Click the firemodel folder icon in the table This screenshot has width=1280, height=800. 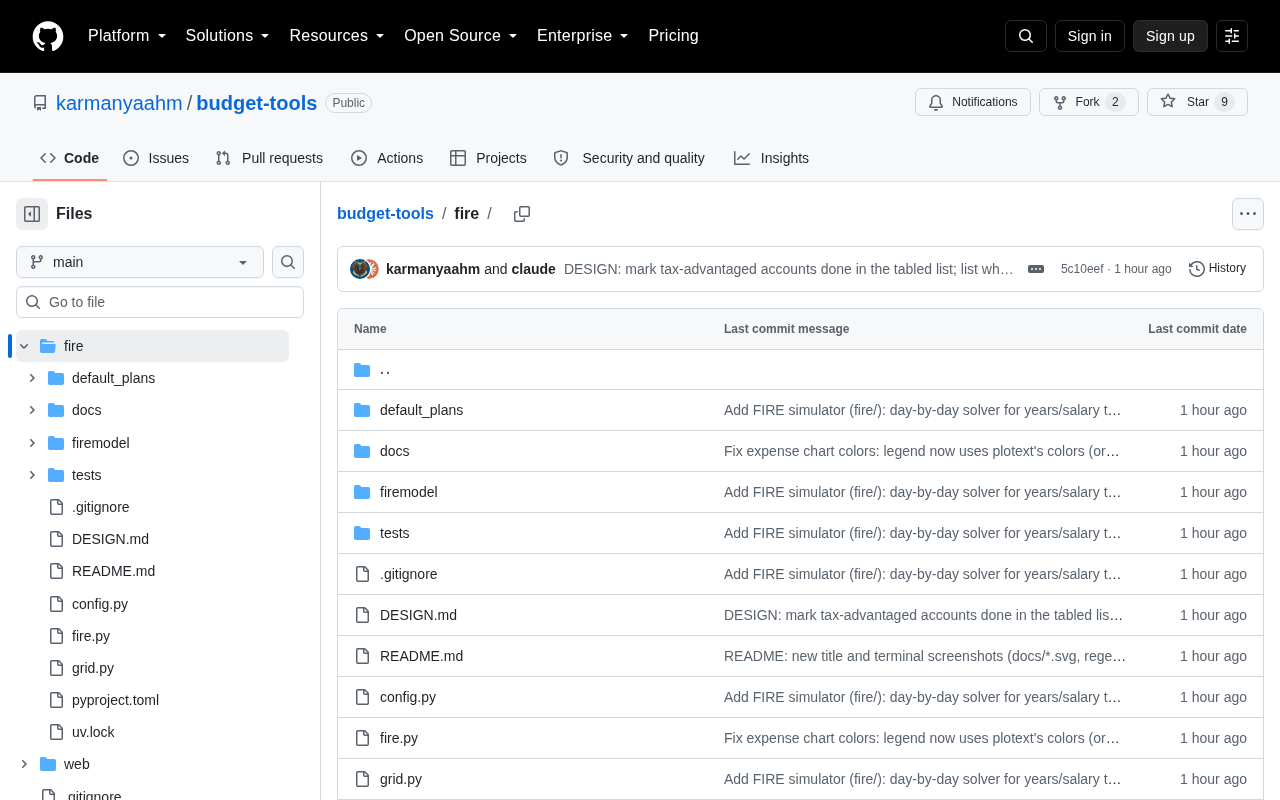(362, 492)
